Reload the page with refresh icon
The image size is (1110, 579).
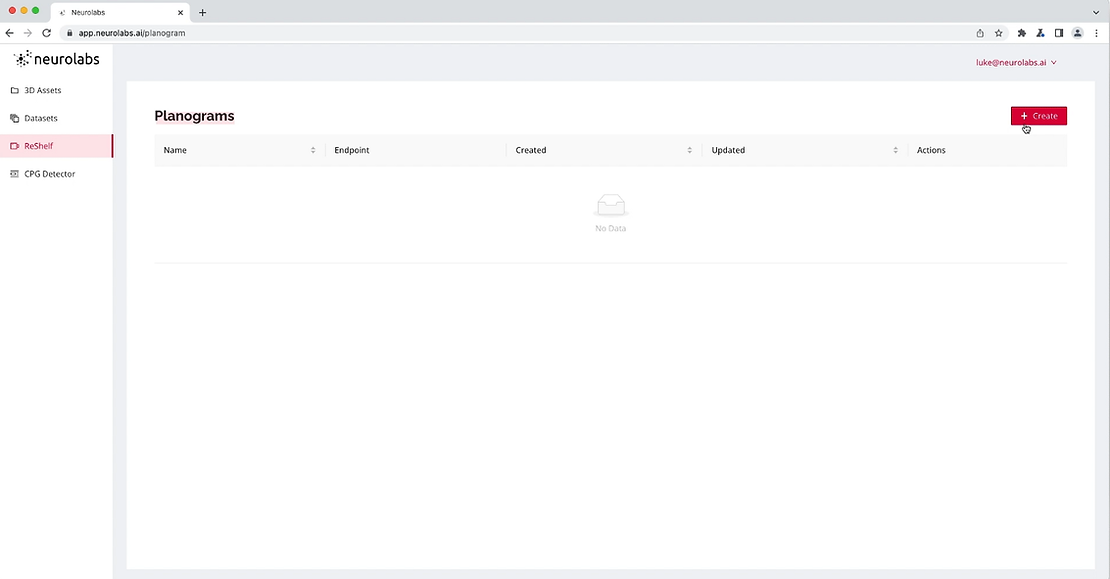47,33
